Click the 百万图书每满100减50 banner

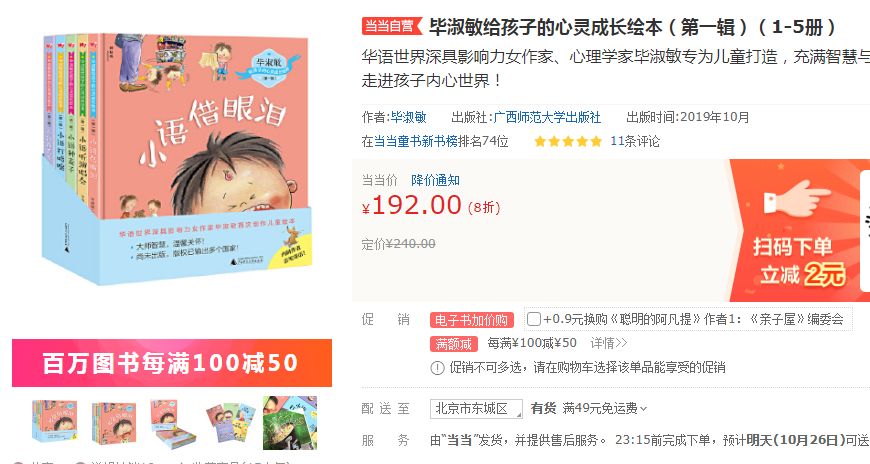tap(172, 363)
